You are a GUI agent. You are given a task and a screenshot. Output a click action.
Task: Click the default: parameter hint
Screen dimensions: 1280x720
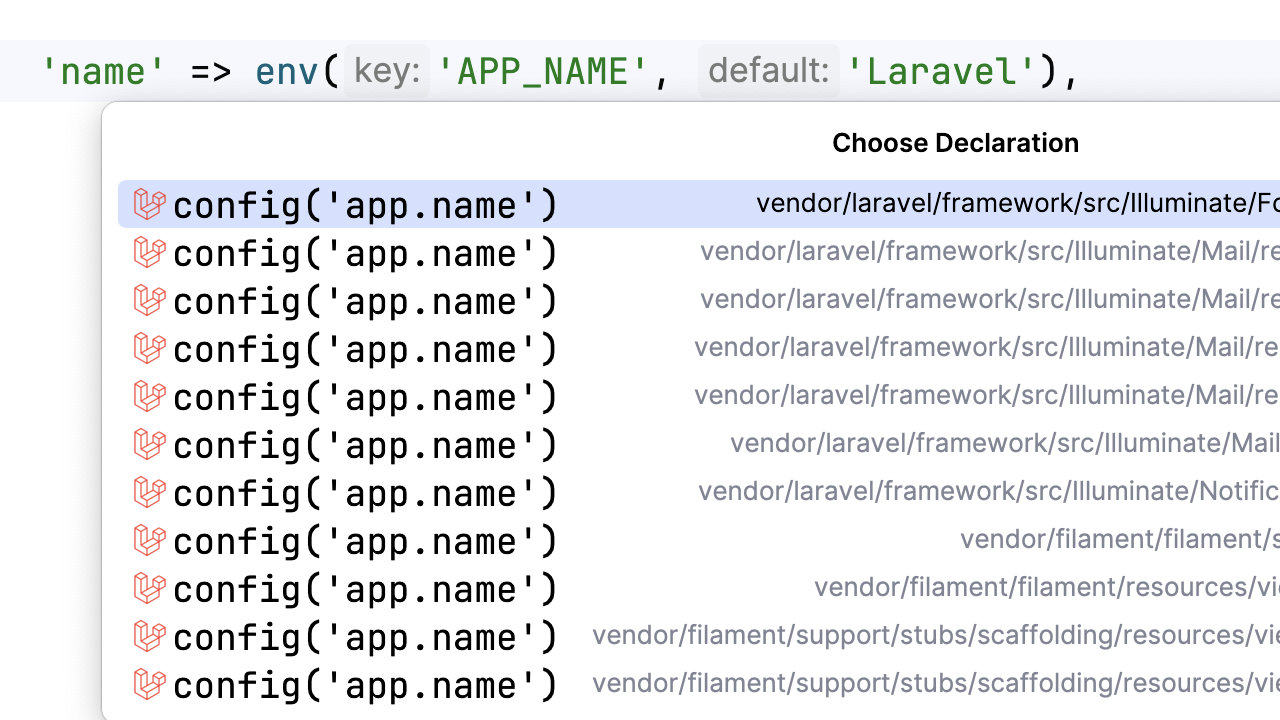tap(769, 71)
